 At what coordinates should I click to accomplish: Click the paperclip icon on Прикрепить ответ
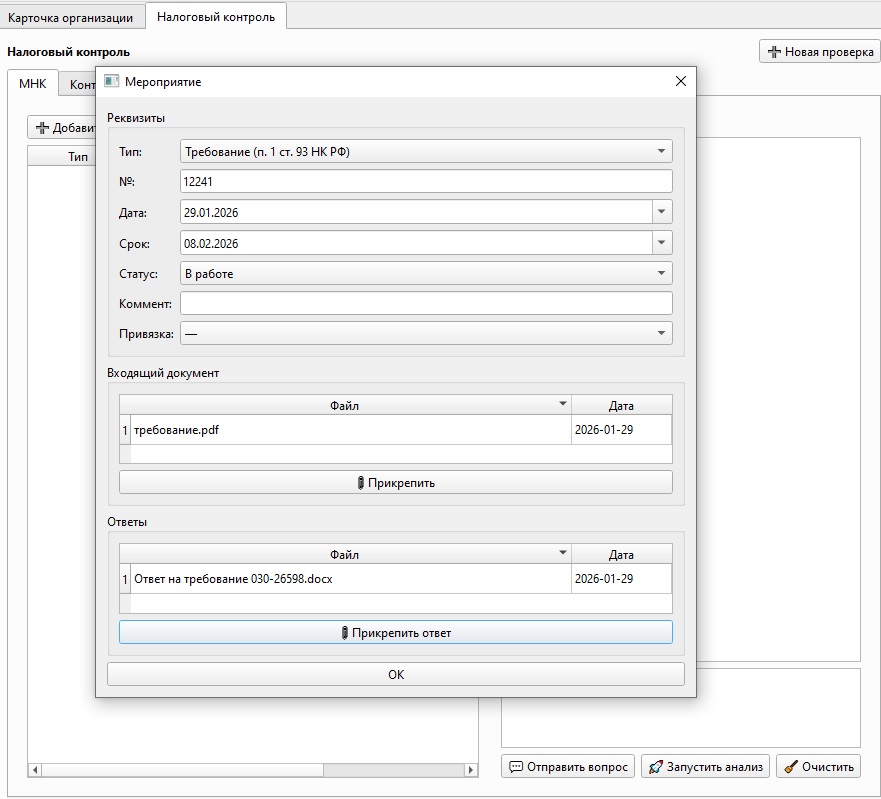(x=345, y=633)
